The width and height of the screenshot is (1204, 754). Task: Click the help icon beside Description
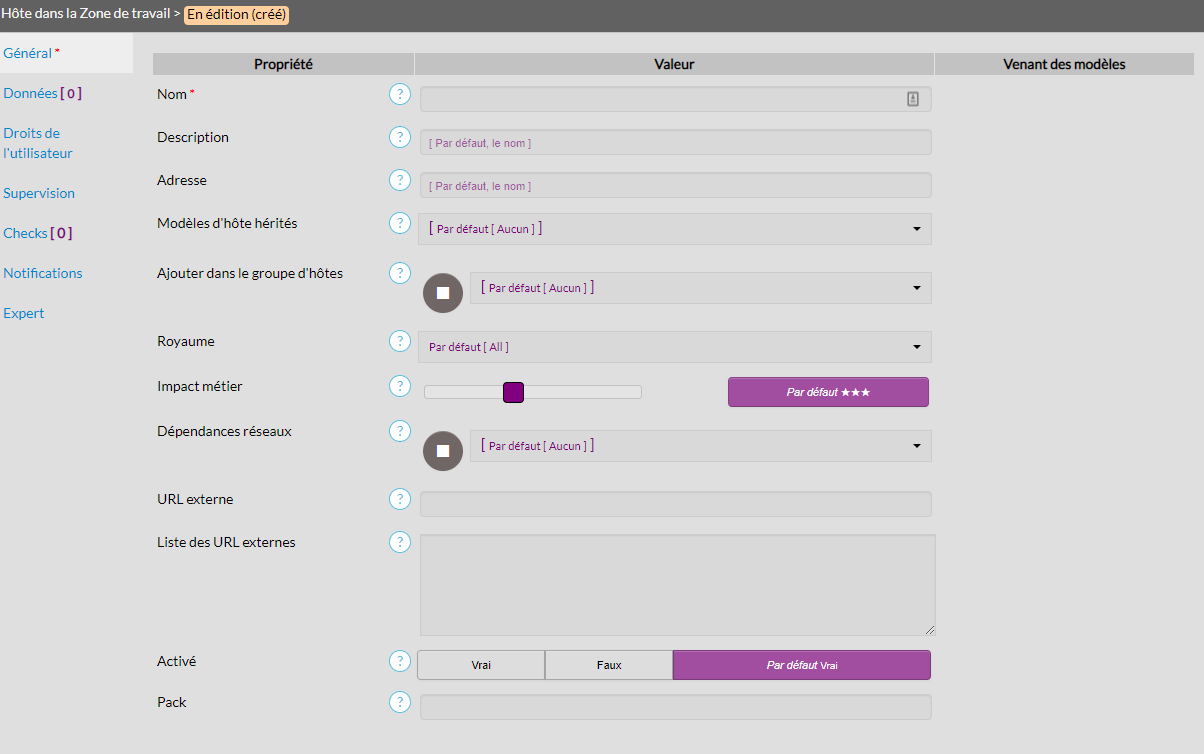point(400,137)
